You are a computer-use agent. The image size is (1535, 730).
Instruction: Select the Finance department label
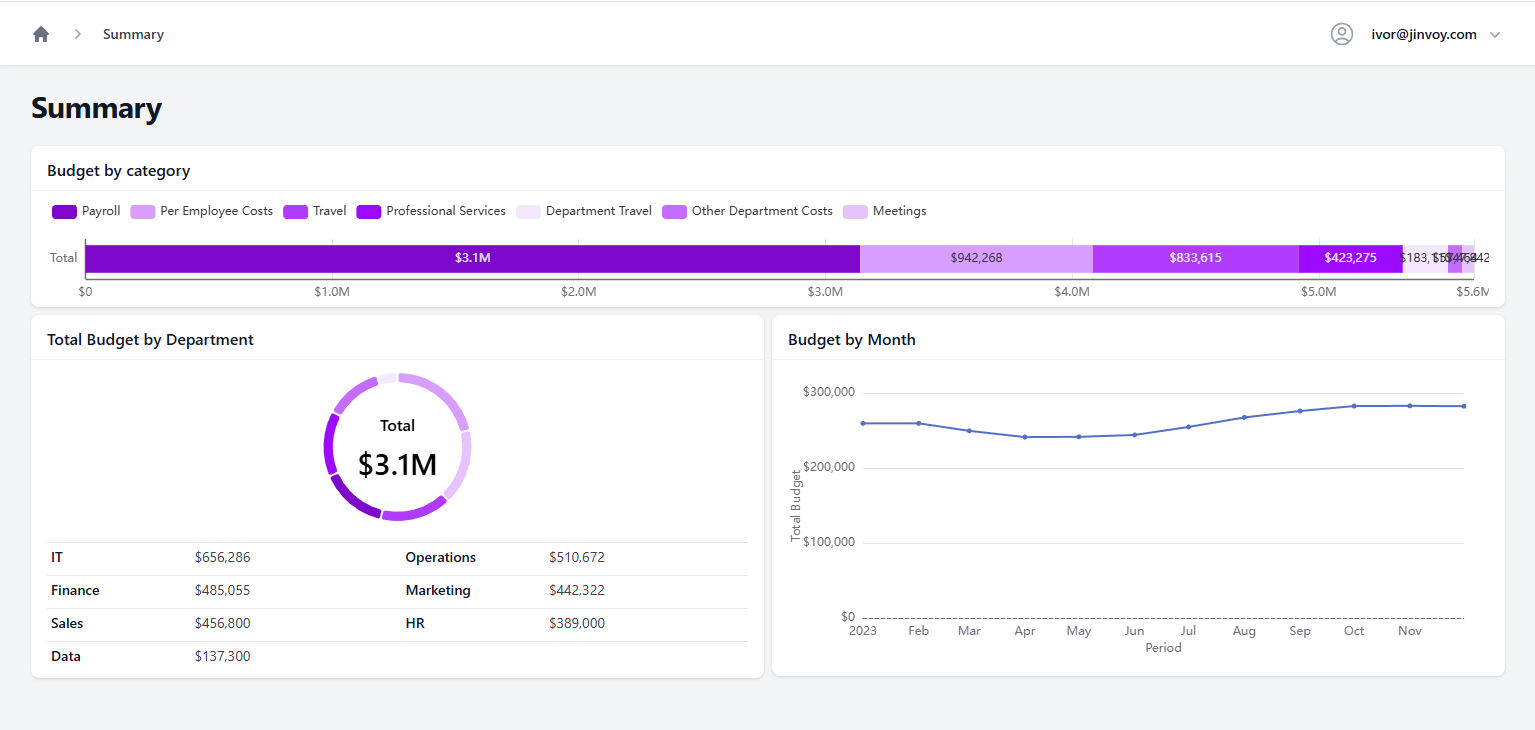75,590
